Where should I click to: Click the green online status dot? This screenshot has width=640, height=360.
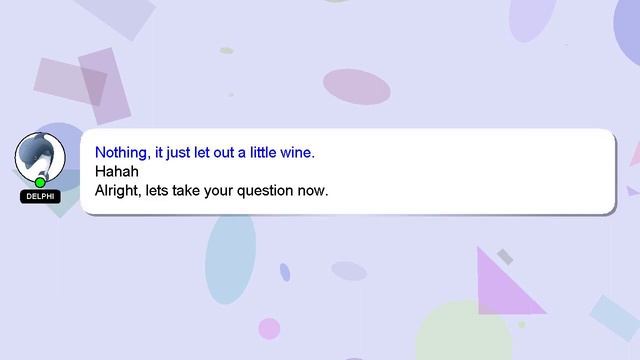[x=40, y=182]
